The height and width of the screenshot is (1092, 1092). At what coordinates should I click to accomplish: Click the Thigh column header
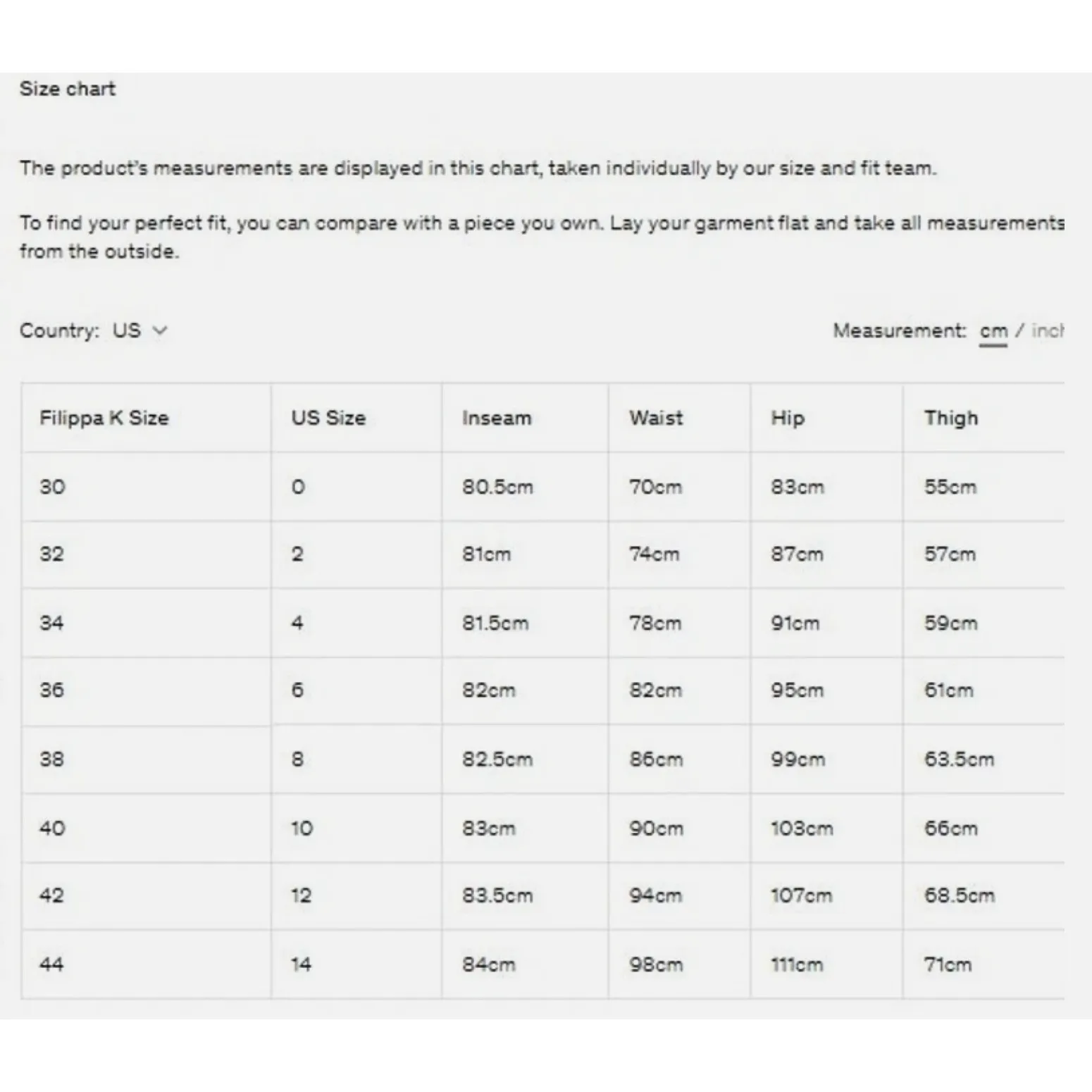pyautogui.click(x=951, y=418)
